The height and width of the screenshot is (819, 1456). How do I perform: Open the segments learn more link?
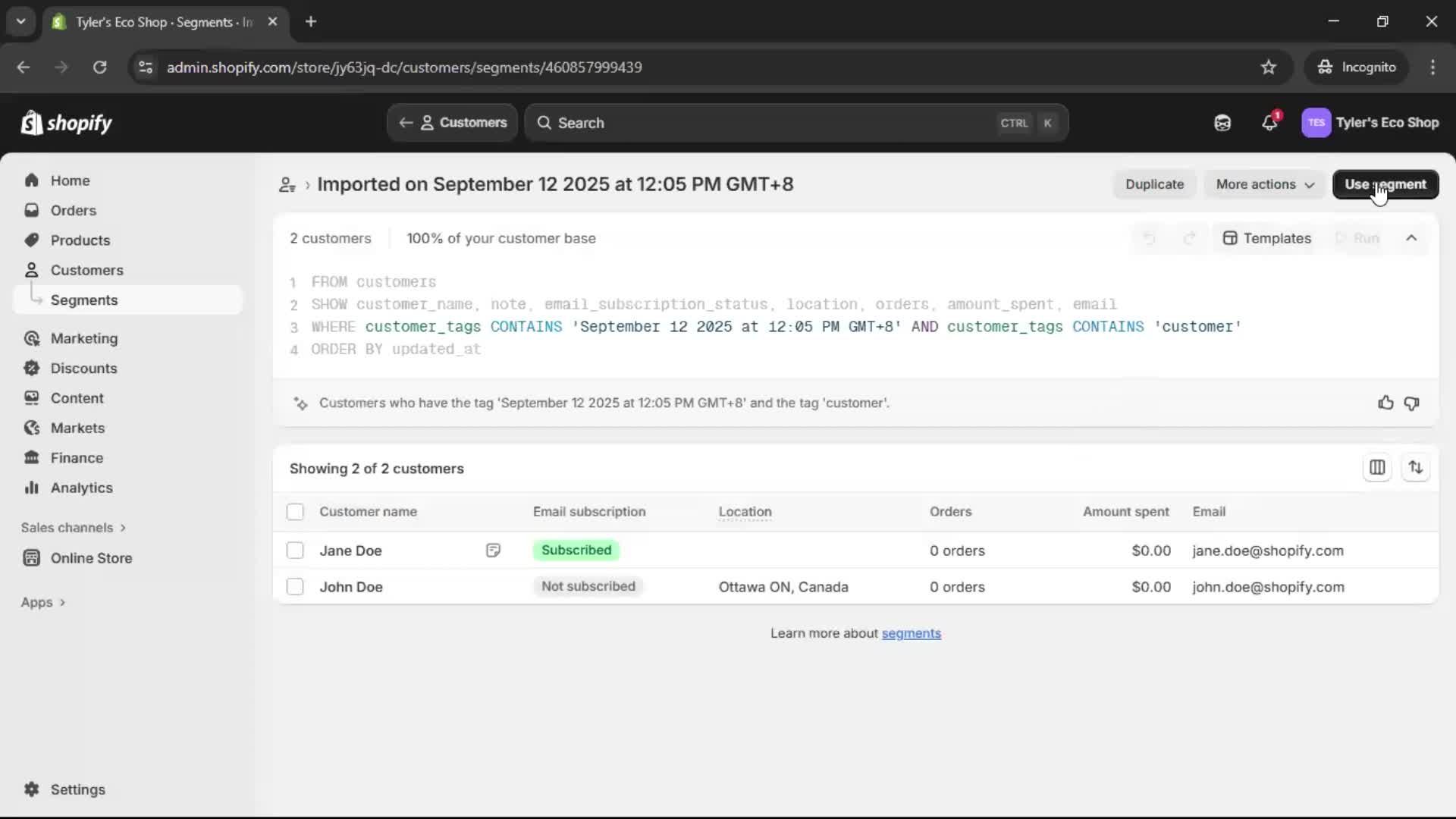click(x=912, y=633)
